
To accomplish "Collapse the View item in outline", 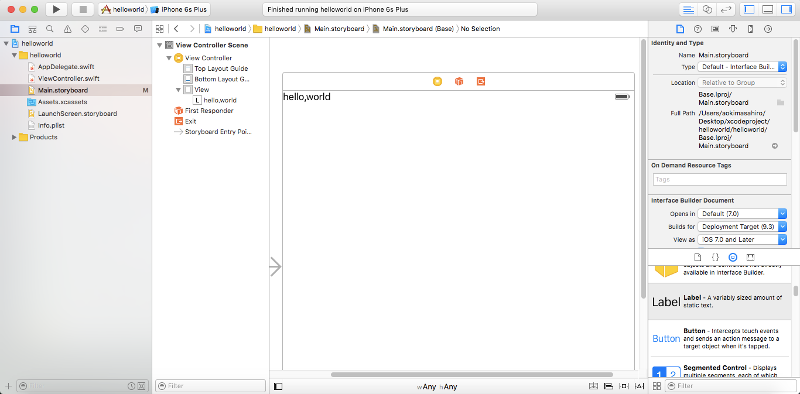I will [178, 90].
